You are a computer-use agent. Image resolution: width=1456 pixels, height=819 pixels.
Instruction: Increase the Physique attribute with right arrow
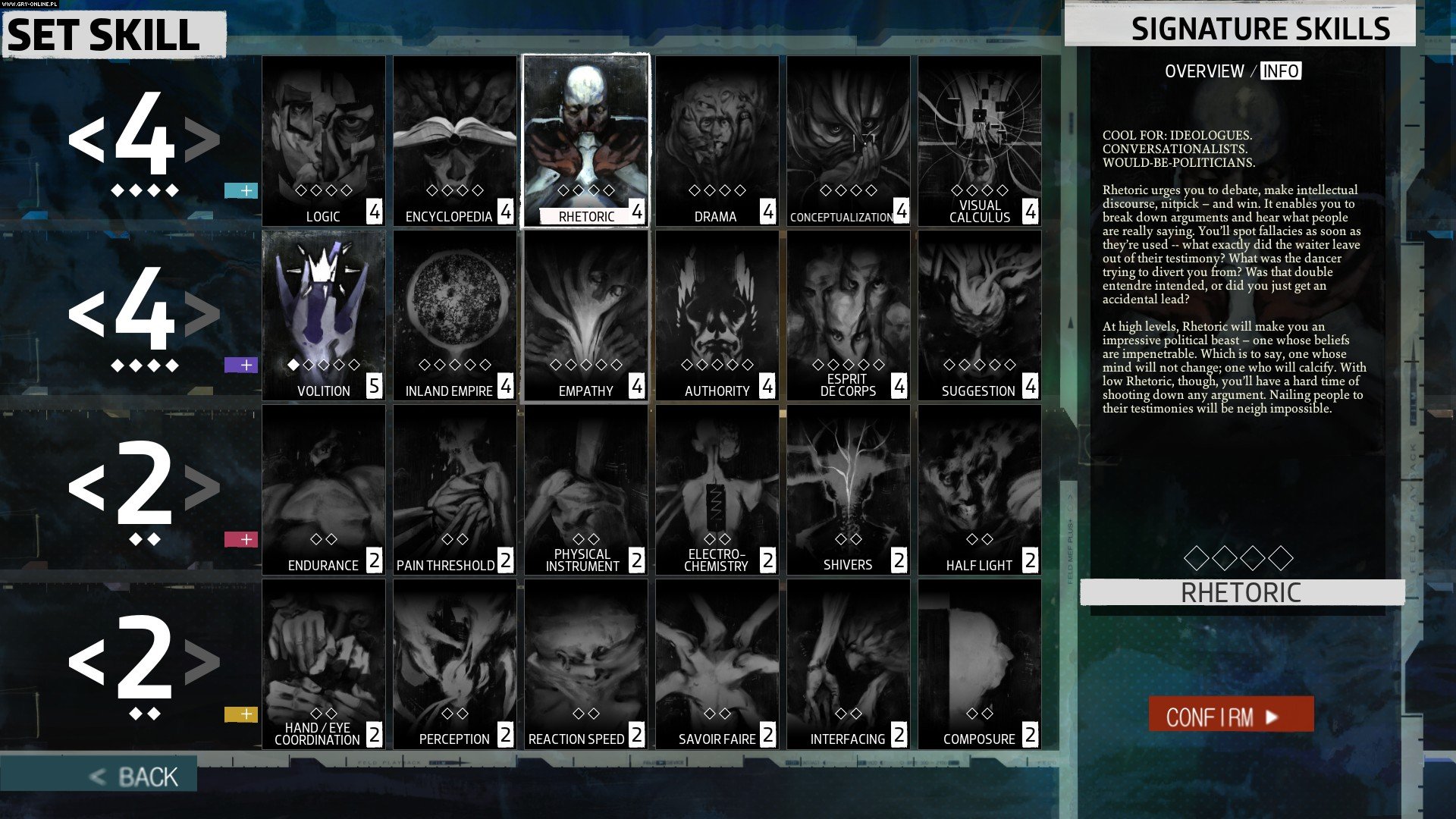pos(202,488)
